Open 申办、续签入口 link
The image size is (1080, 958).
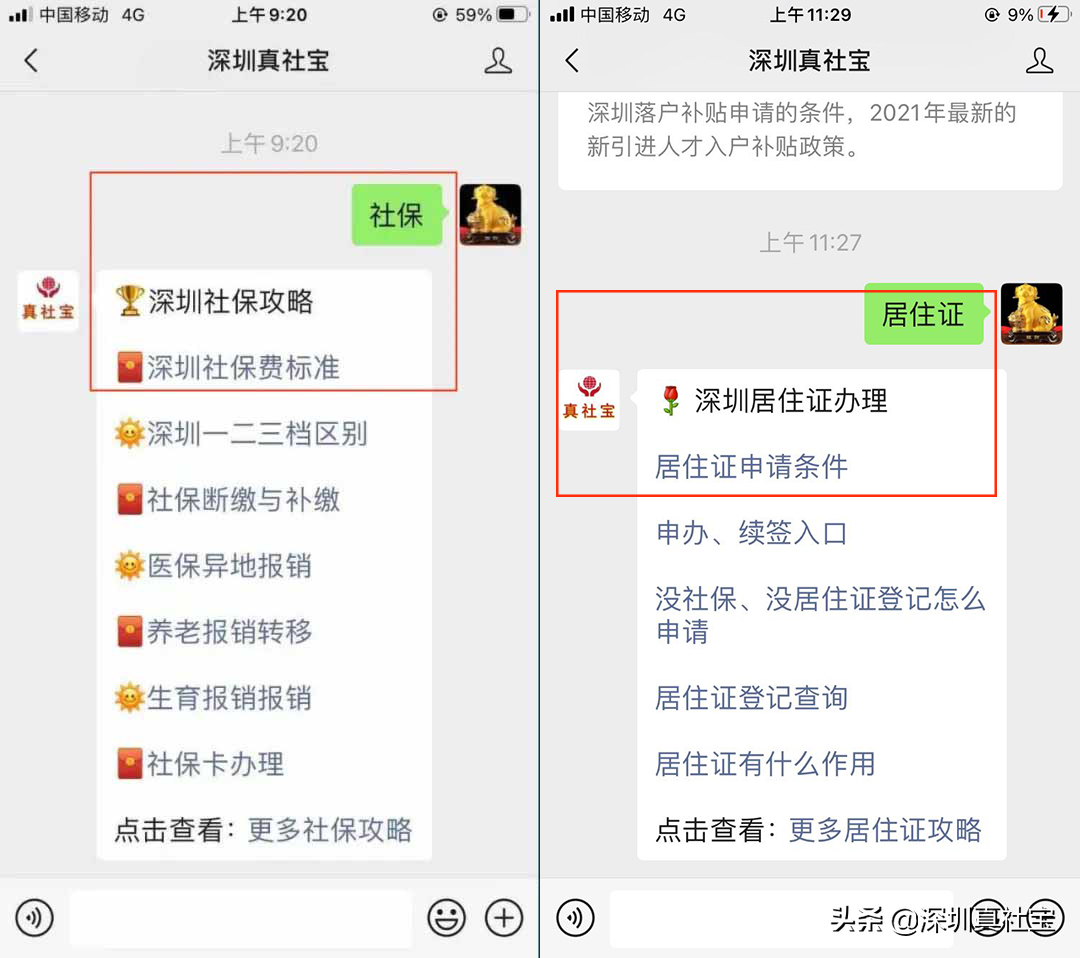(751, 533)
